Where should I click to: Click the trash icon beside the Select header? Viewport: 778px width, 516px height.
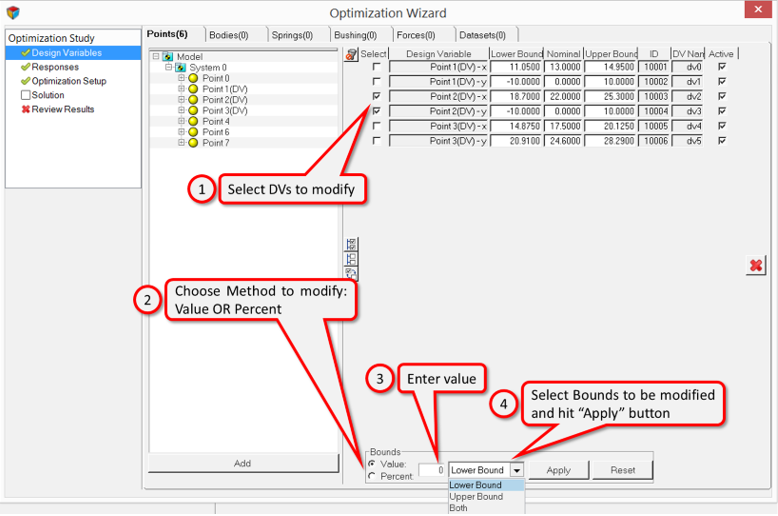click(351, 54)
